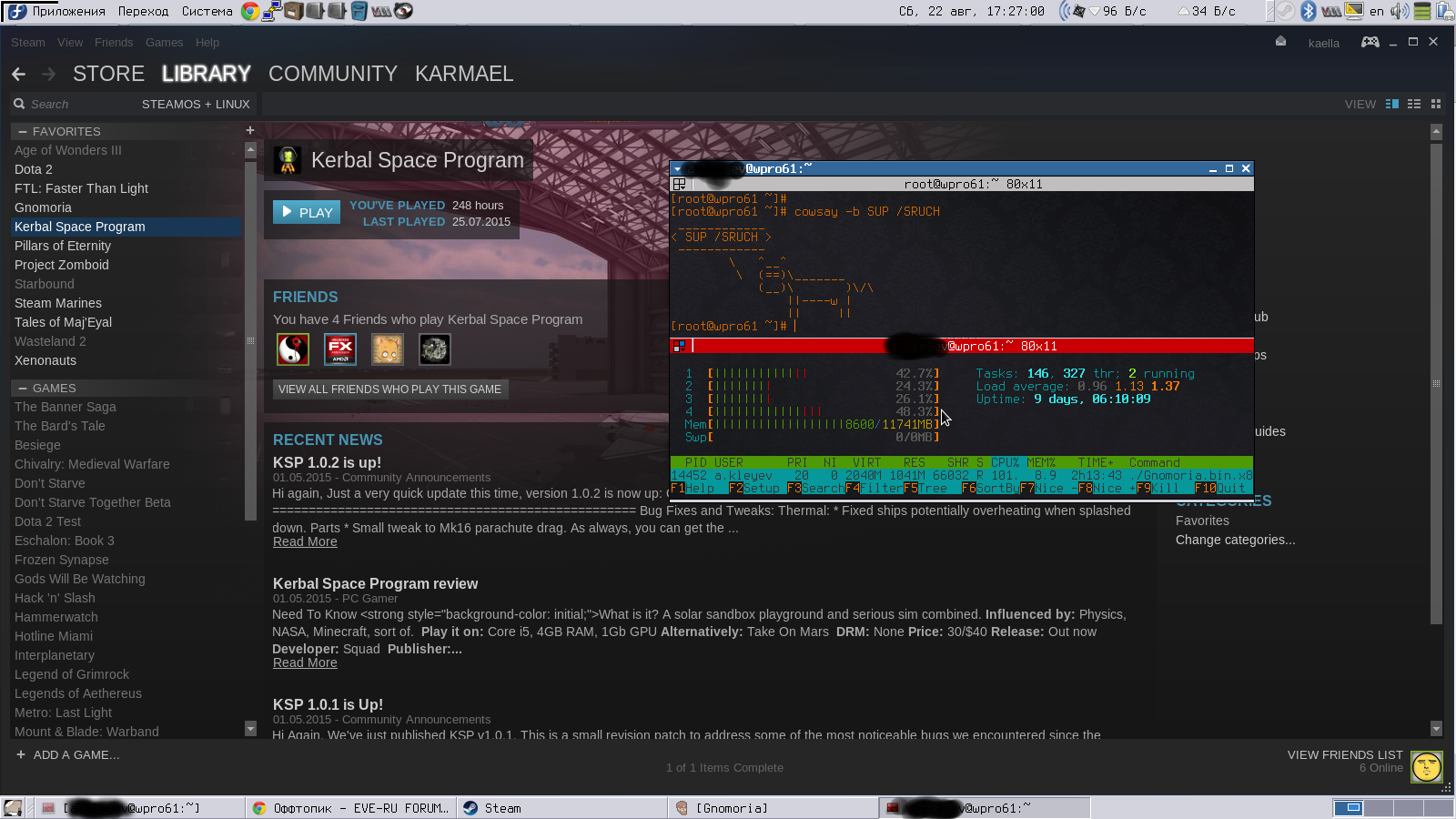1456x819 pixels.
Task: Open dark sphere friend avatar
Action: pos(435,349)
